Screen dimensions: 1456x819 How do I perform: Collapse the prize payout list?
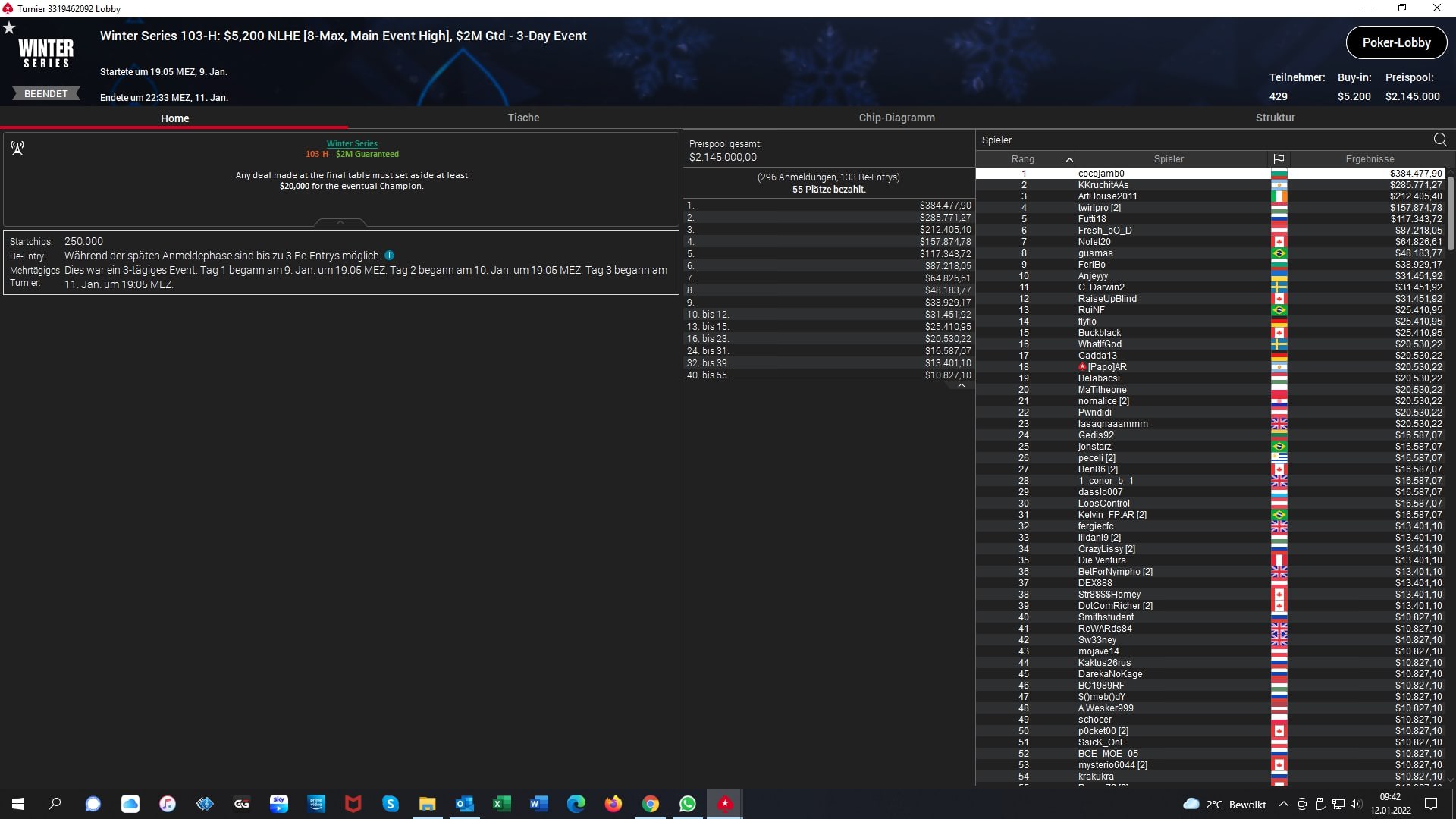click(x=962, y=386)
